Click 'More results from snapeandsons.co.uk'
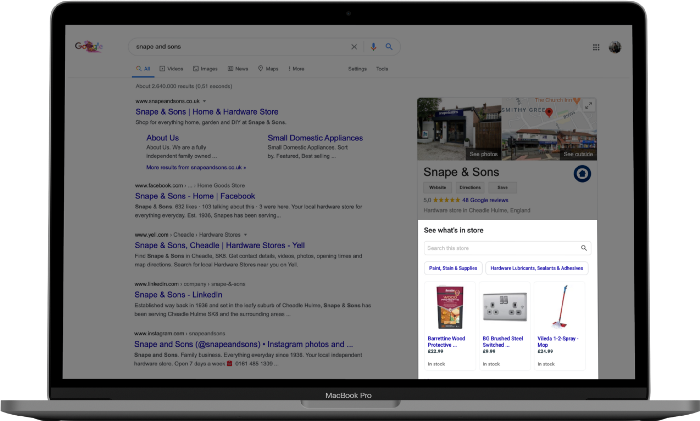Image resolution: width=700 pixels, height=421 pixels. coord(196,167)
